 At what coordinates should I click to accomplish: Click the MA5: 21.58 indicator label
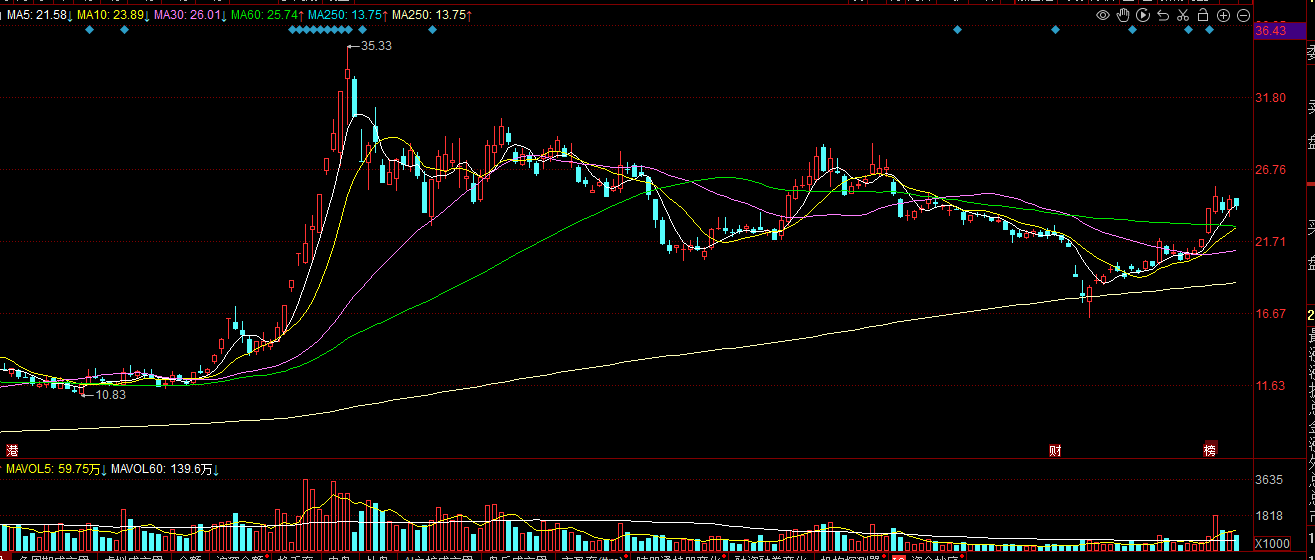[38, 15]
